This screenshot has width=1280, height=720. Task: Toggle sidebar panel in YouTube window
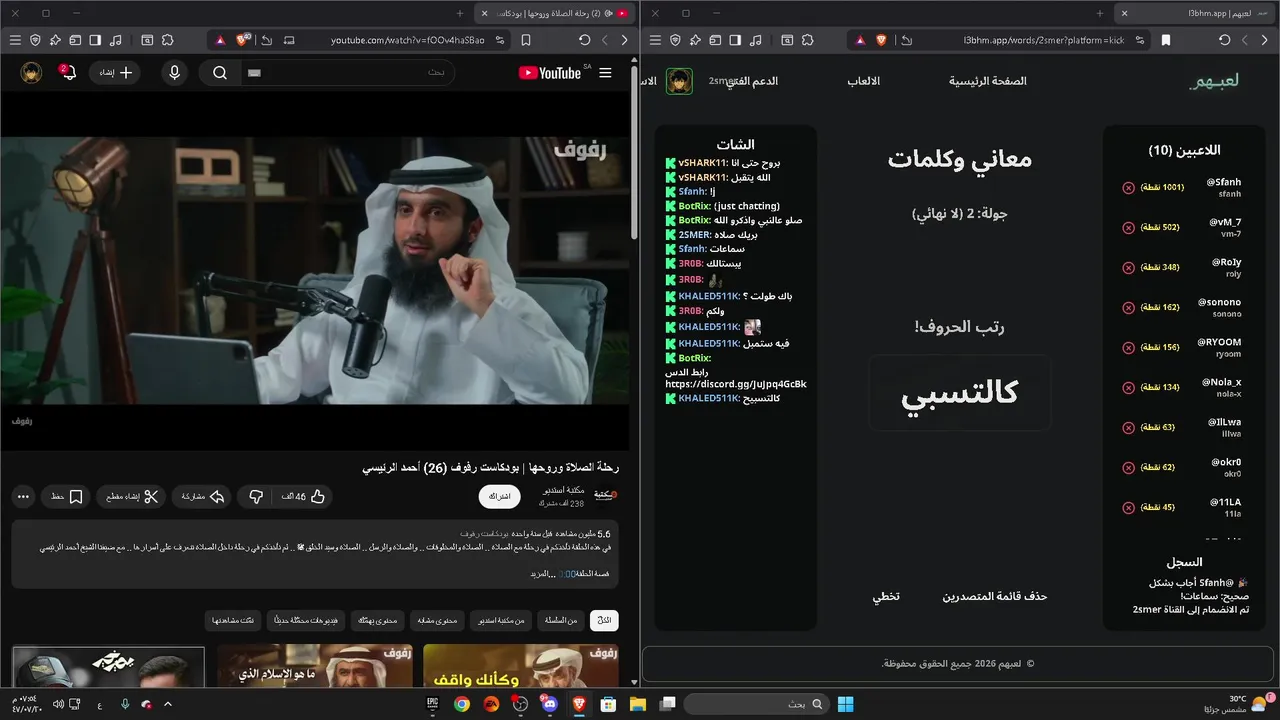pyautogui.click(x=95, y=40)
